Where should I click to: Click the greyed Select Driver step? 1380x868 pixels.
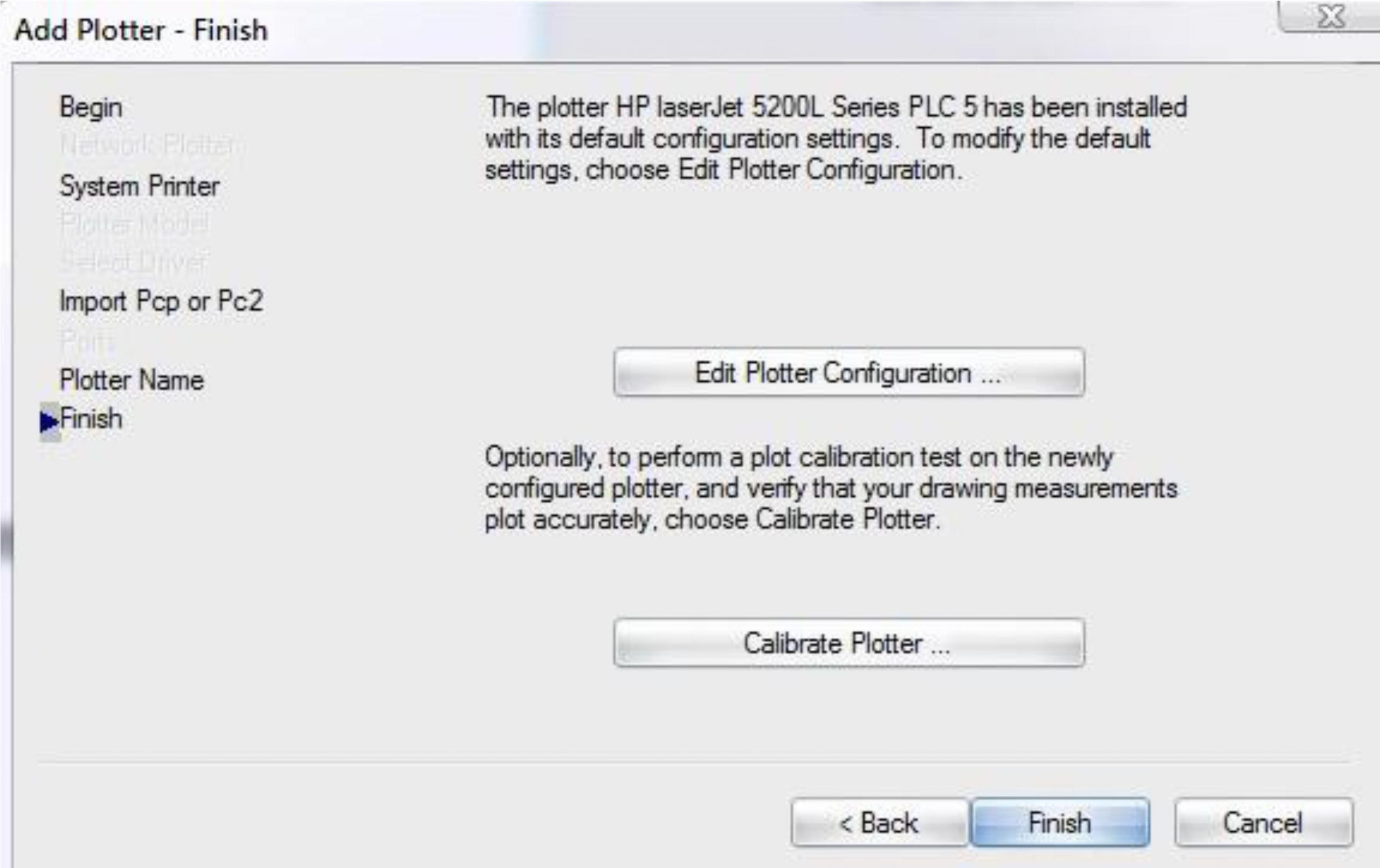tap(133, 261)
